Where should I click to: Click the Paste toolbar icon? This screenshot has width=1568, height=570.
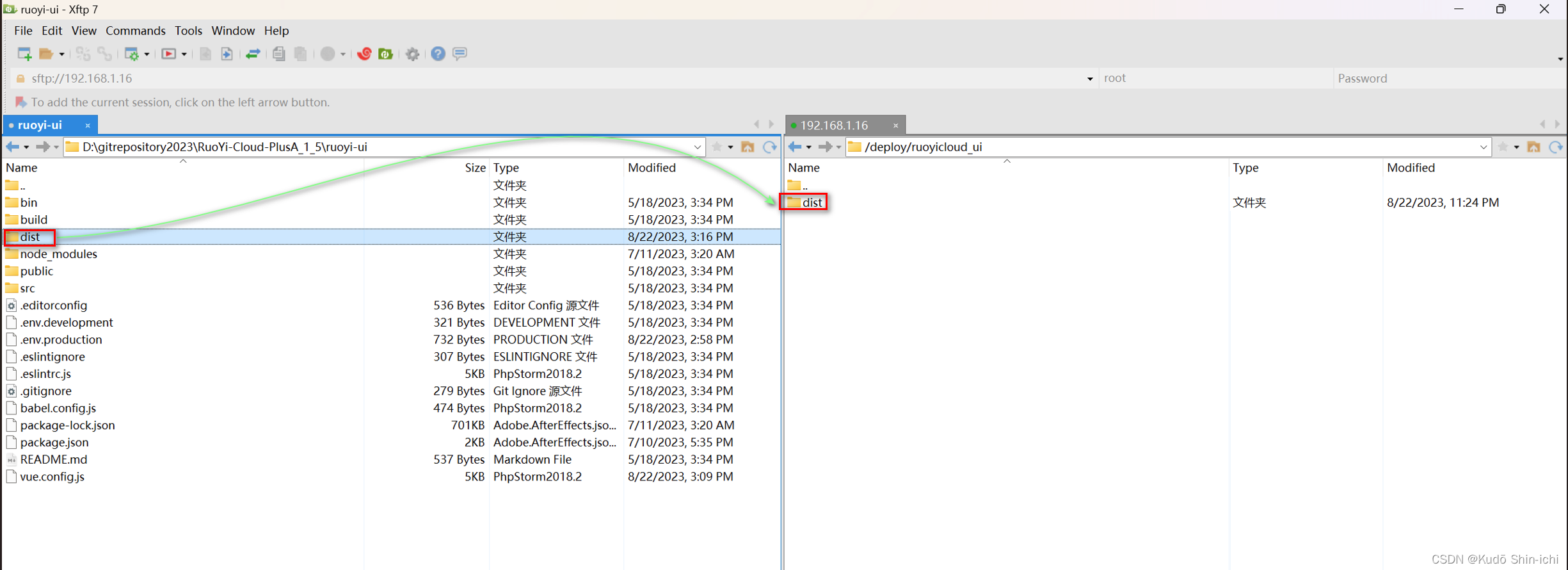(x=300, y=54)
